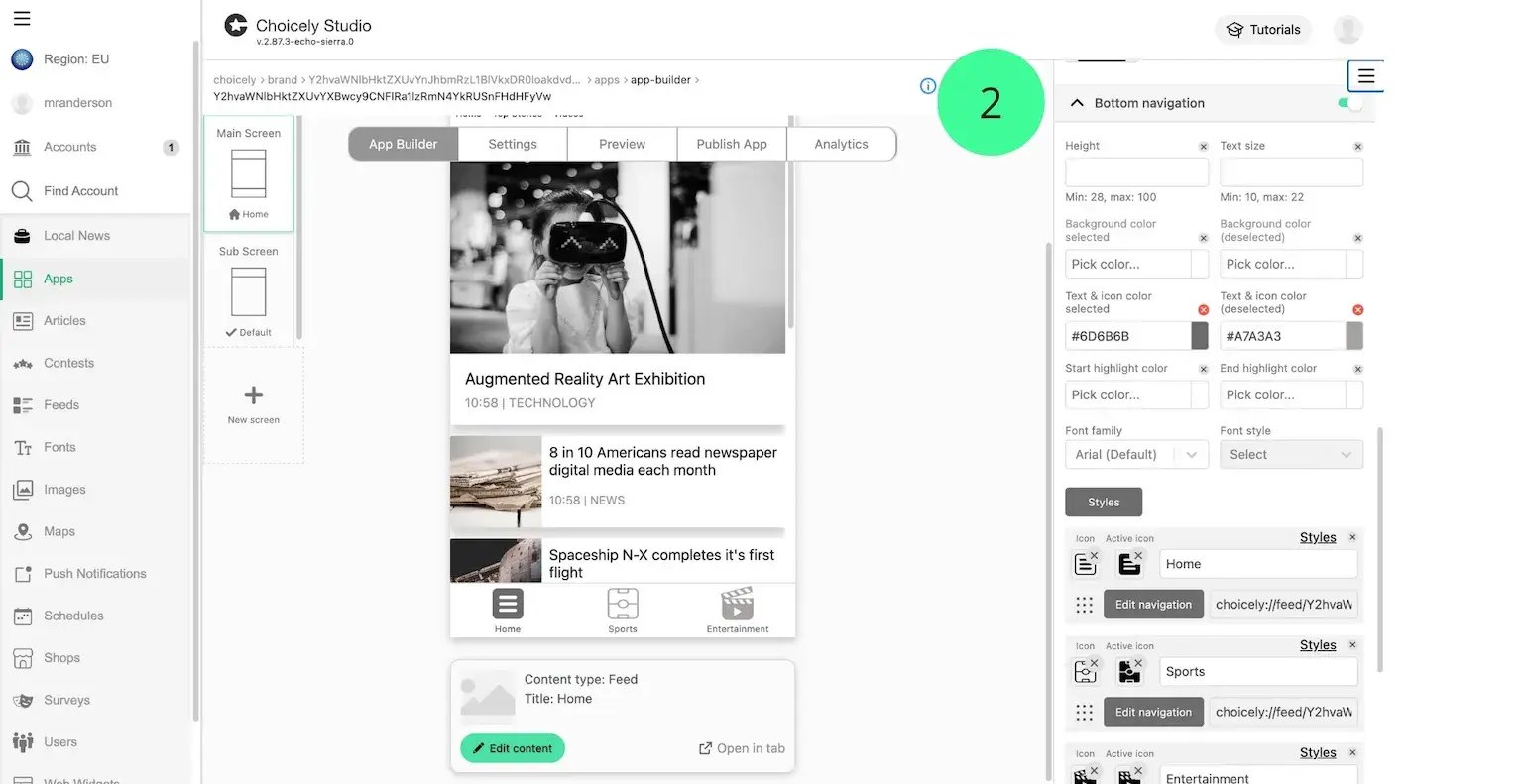This screenshot has width=1523, height=784.
Task: Click brand in the breadcrumb
Action: tap(283, 80)
